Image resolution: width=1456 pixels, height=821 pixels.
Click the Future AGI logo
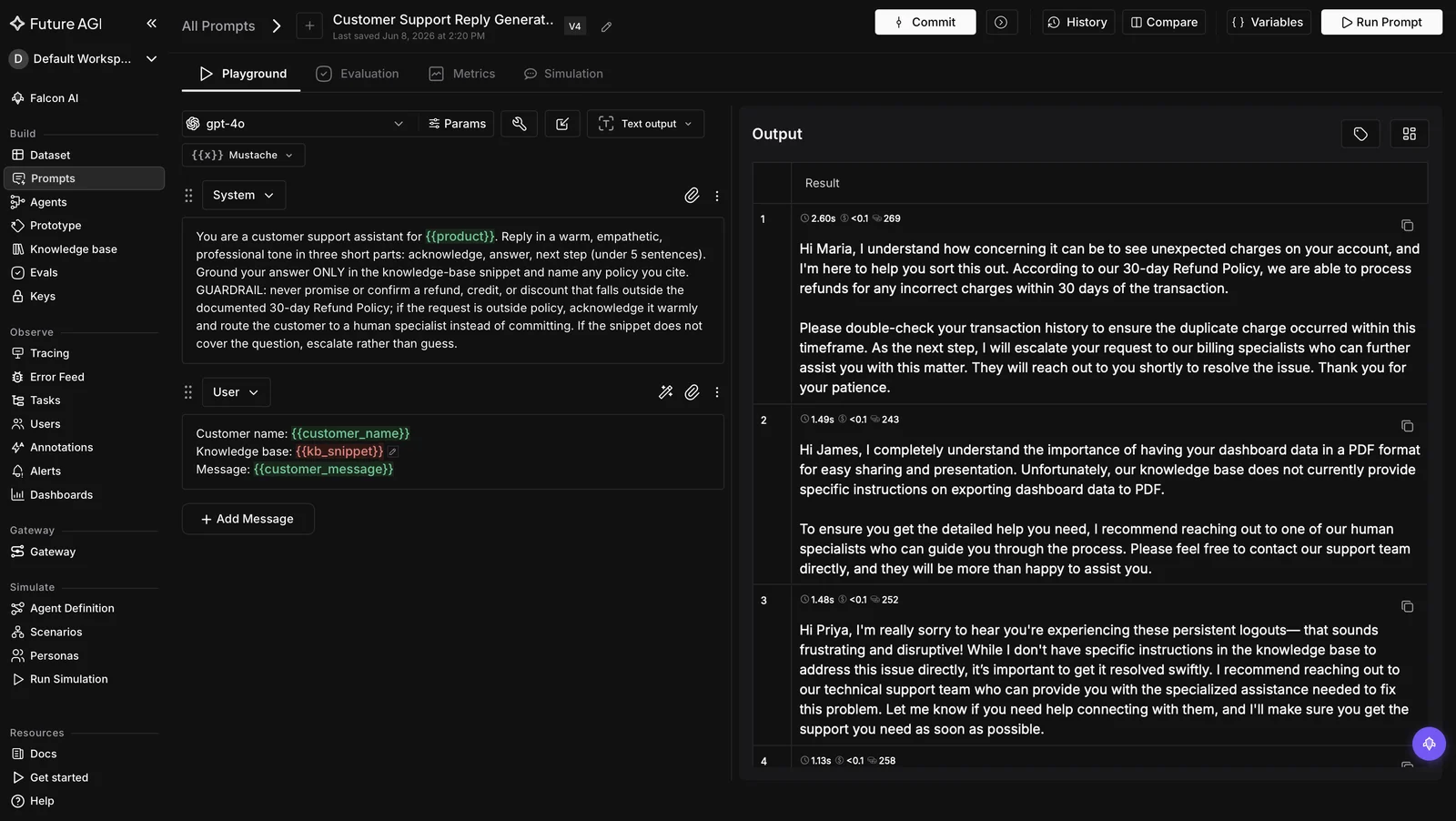click(x=56, y=24)
